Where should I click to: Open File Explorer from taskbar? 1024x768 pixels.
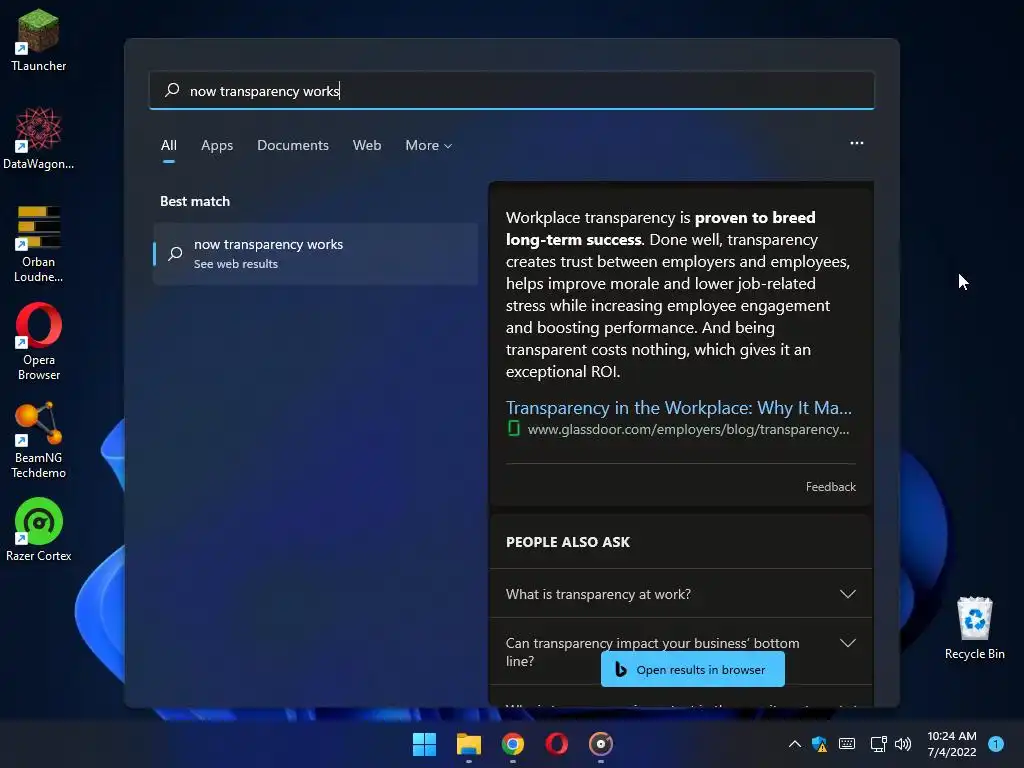click(469, 744)
